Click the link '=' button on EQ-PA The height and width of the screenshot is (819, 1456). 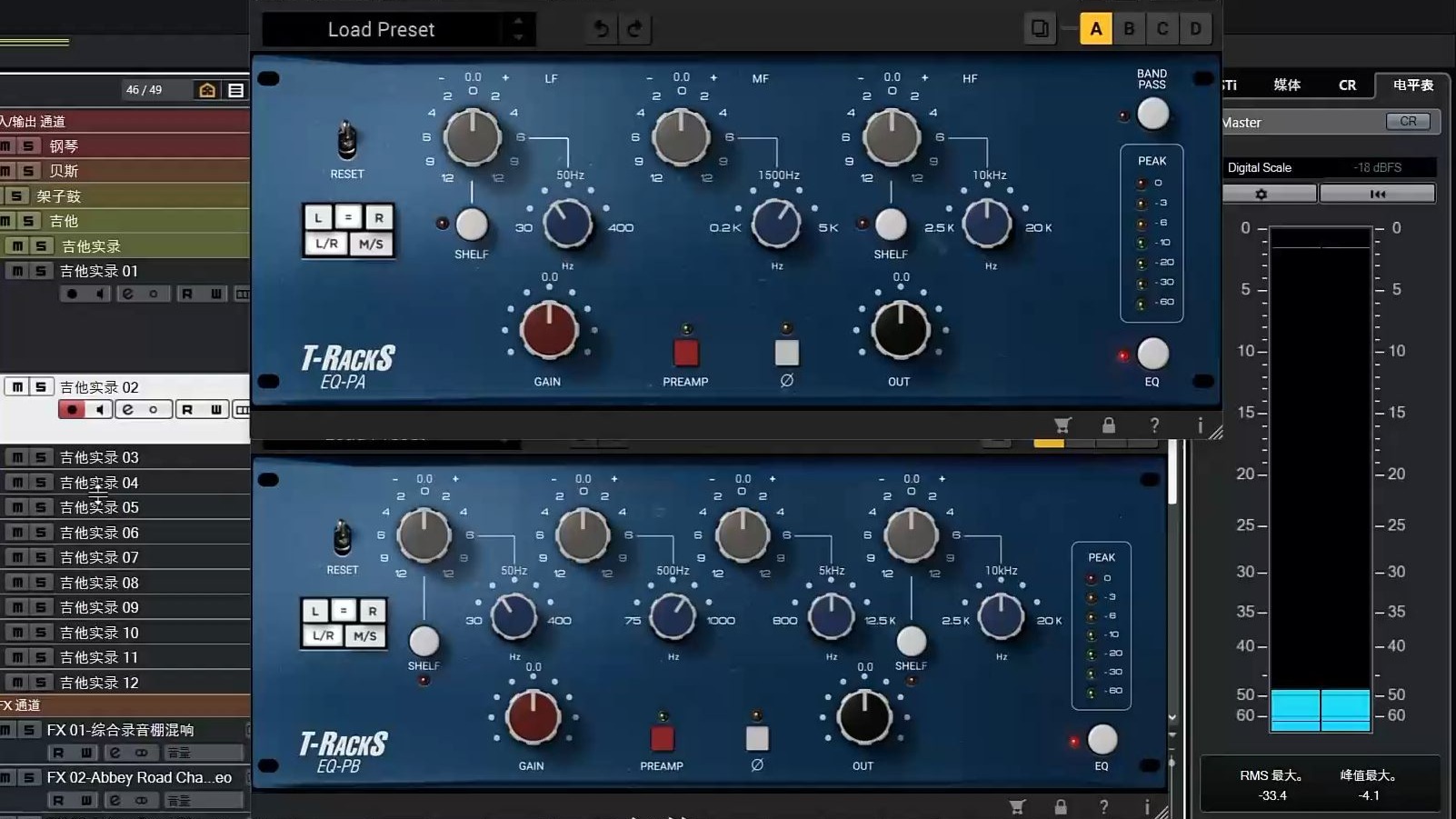click(348, 217)
